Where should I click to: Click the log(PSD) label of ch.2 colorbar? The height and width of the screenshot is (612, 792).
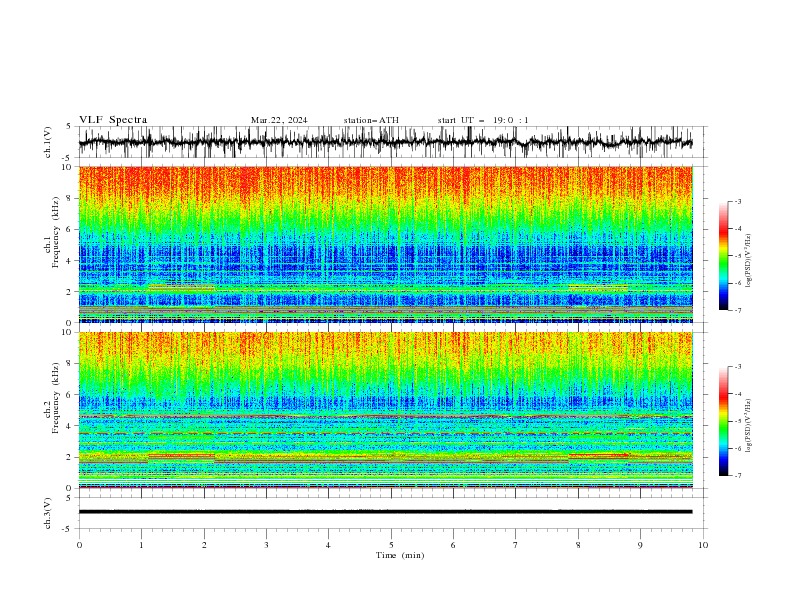[x=749, y=426]
